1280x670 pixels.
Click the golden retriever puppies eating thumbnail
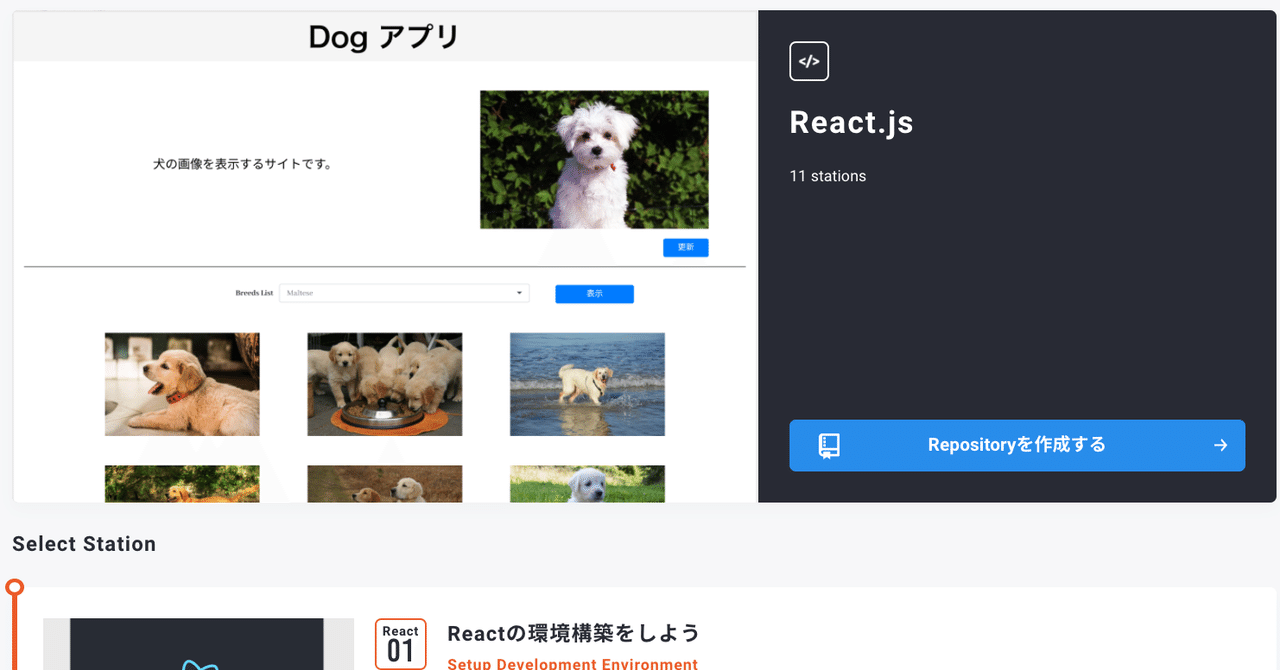(x=384, y=384)
